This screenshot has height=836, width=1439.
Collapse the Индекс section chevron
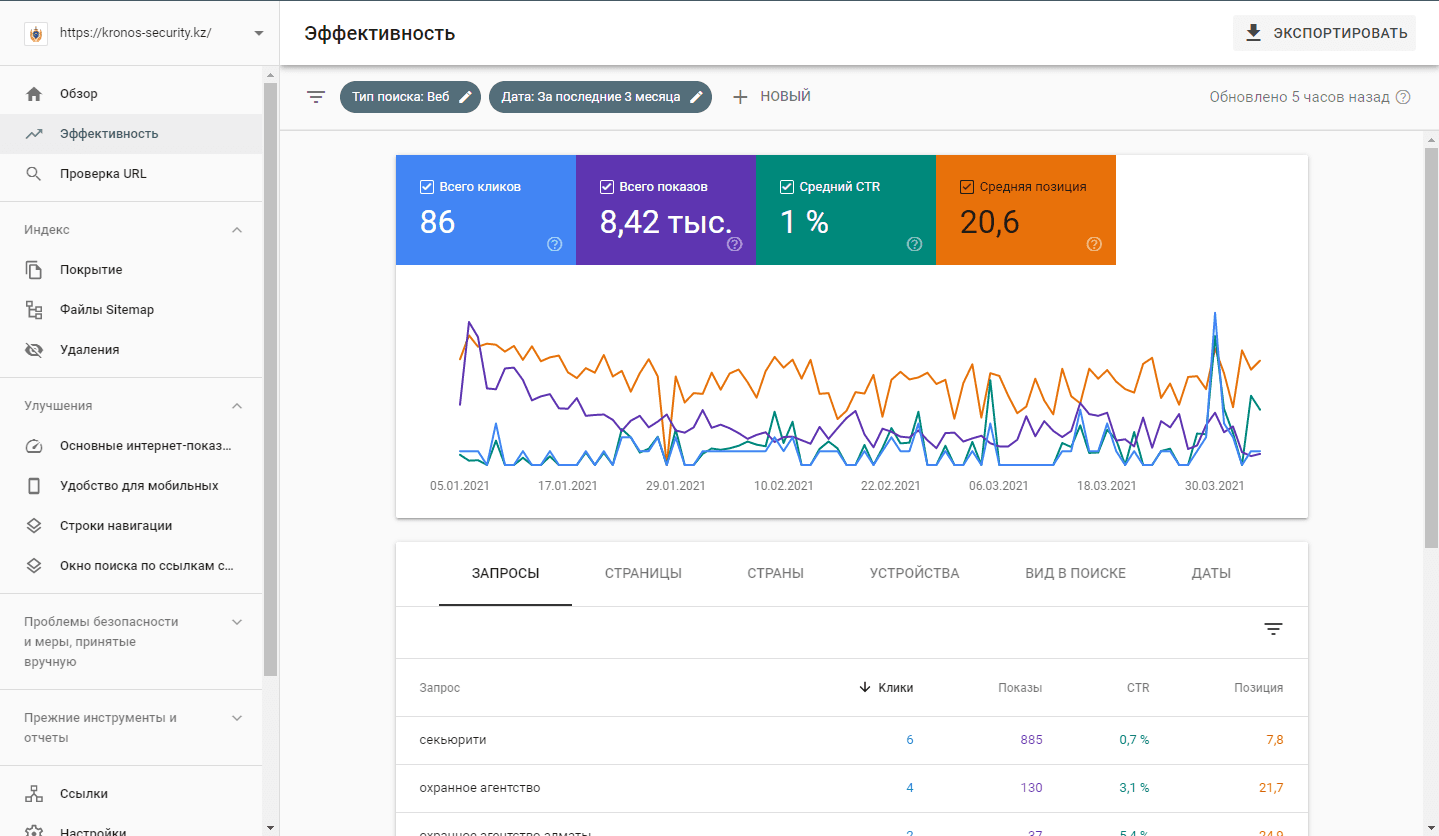(x=237, y=230)
